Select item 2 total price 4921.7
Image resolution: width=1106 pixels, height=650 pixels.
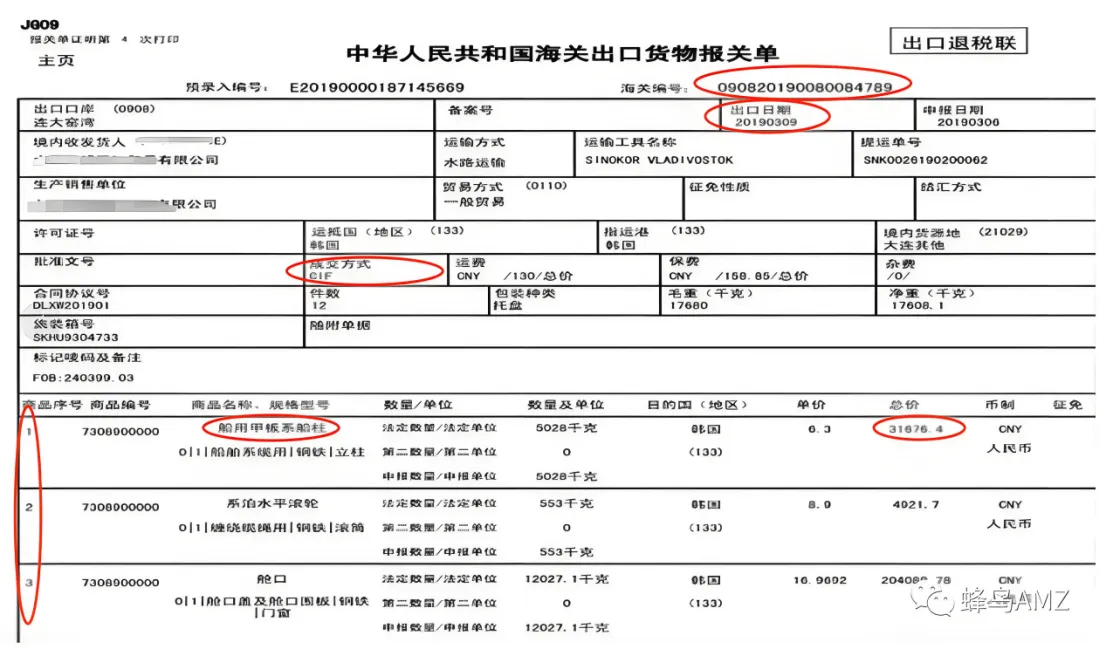coord(916,504)
